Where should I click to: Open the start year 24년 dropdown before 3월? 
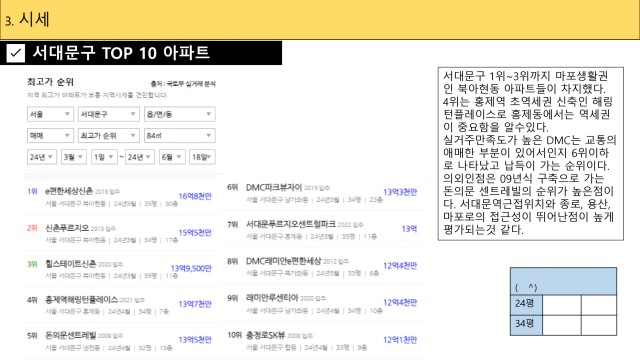tap(42, 157)
